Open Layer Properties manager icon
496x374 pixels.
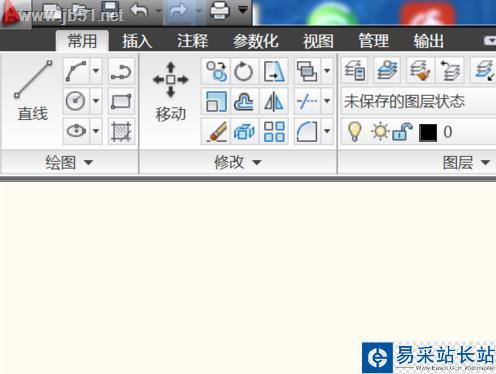[355, 70]
